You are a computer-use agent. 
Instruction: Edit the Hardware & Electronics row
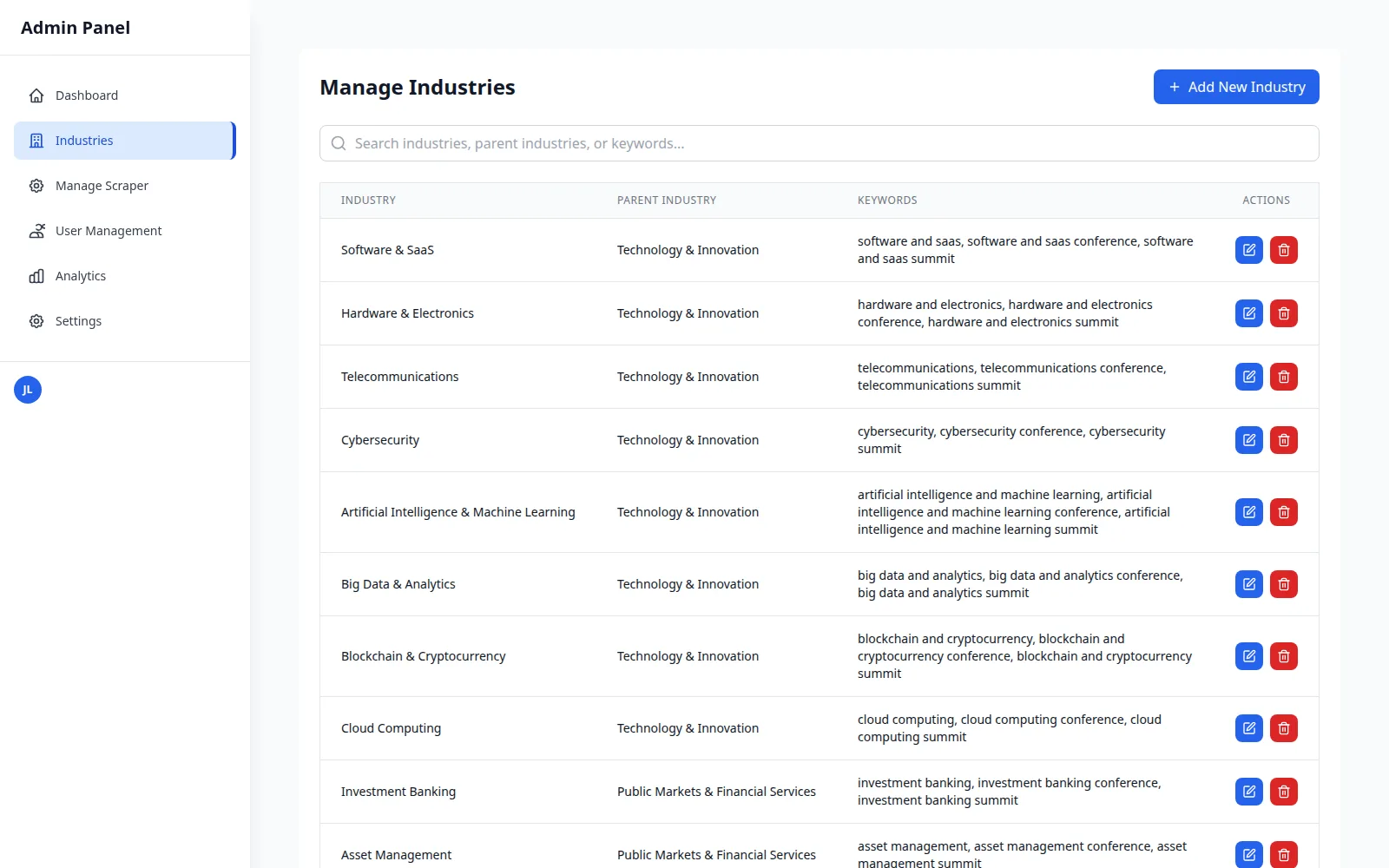coord(1248,313)
